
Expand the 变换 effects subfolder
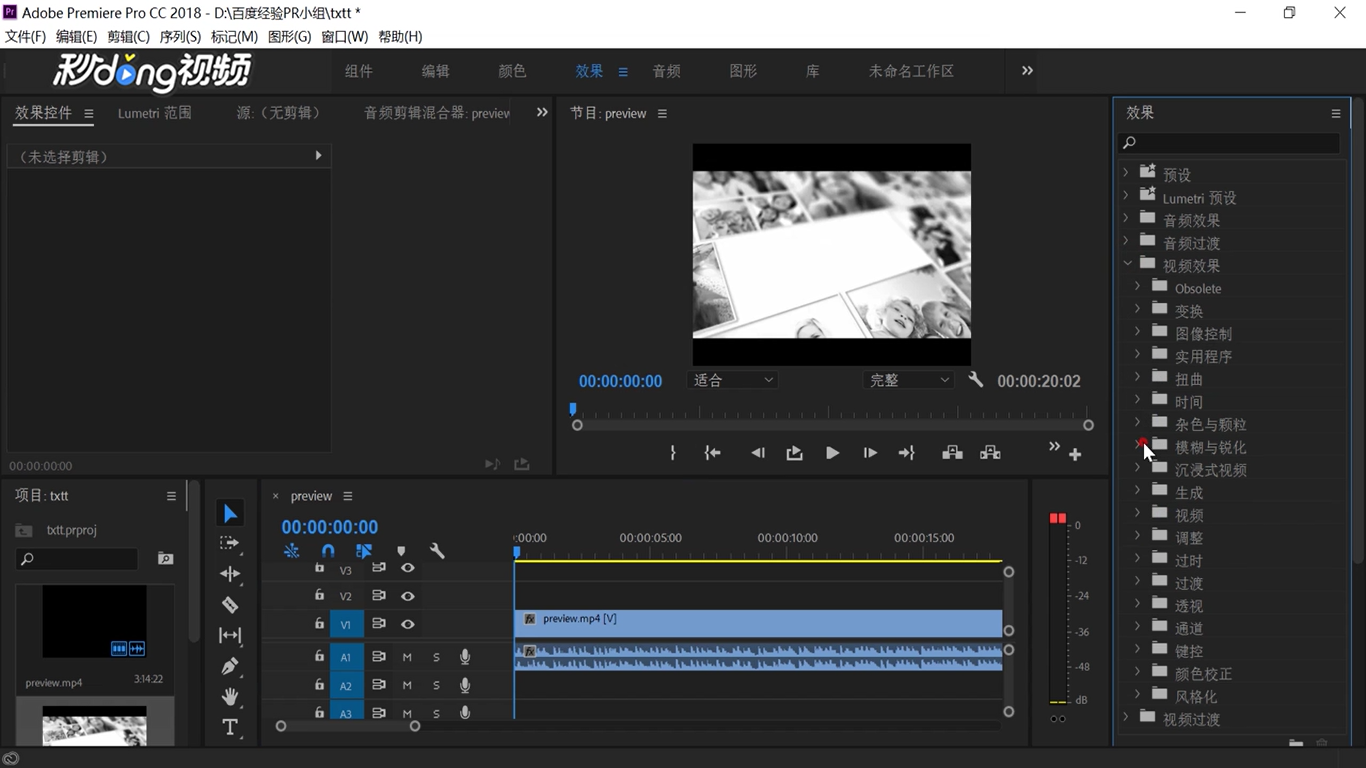click(x=1137, y=309)
